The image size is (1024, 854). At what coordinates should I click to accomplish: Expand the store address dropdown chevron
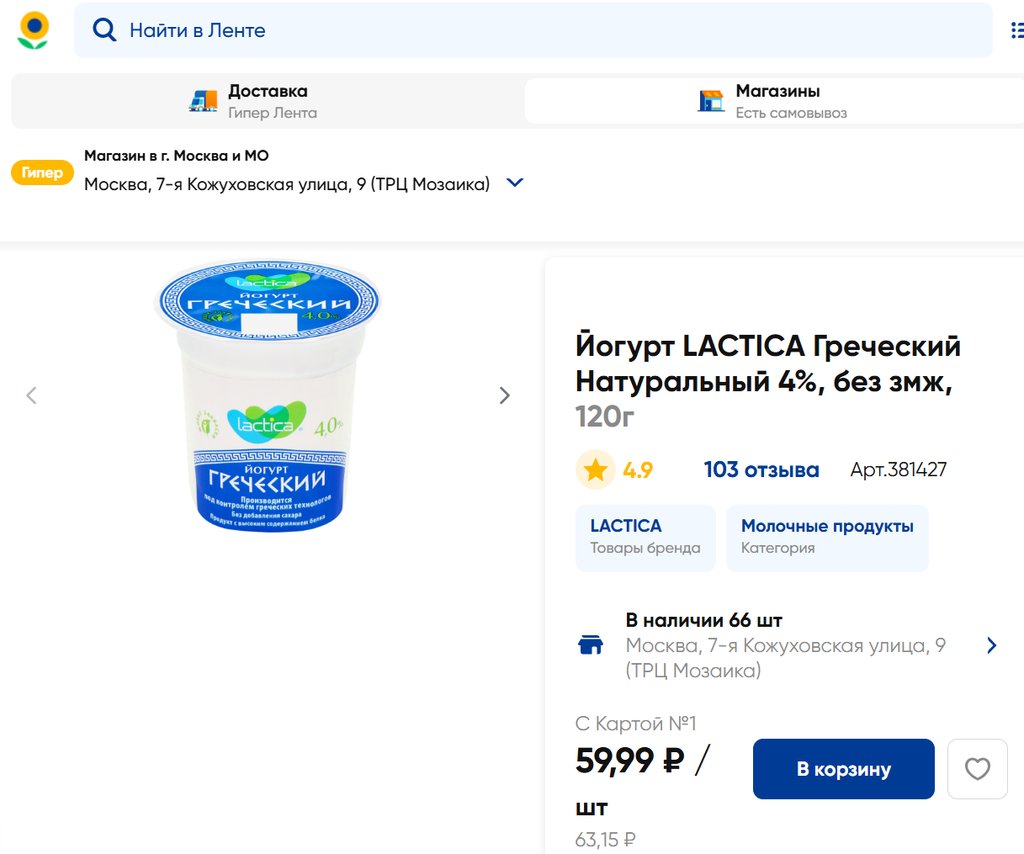[x=515, y=183]
